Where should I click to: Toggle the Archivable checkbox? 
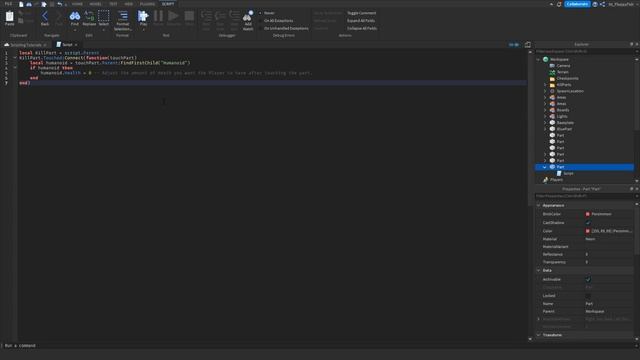[x=588, y=280]
